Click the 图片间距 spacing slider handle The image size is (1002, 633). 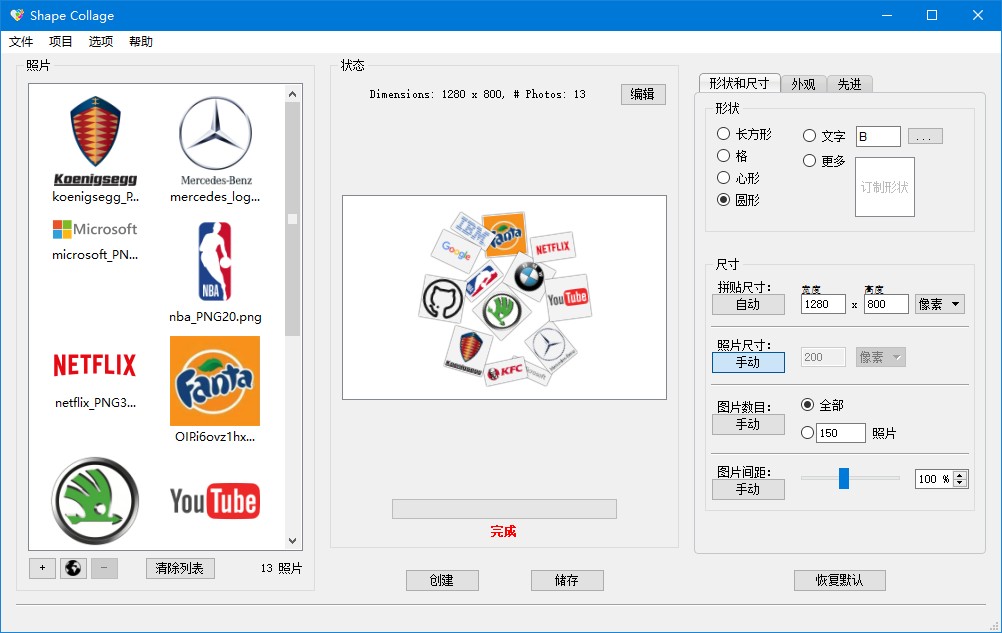point(844,478)
